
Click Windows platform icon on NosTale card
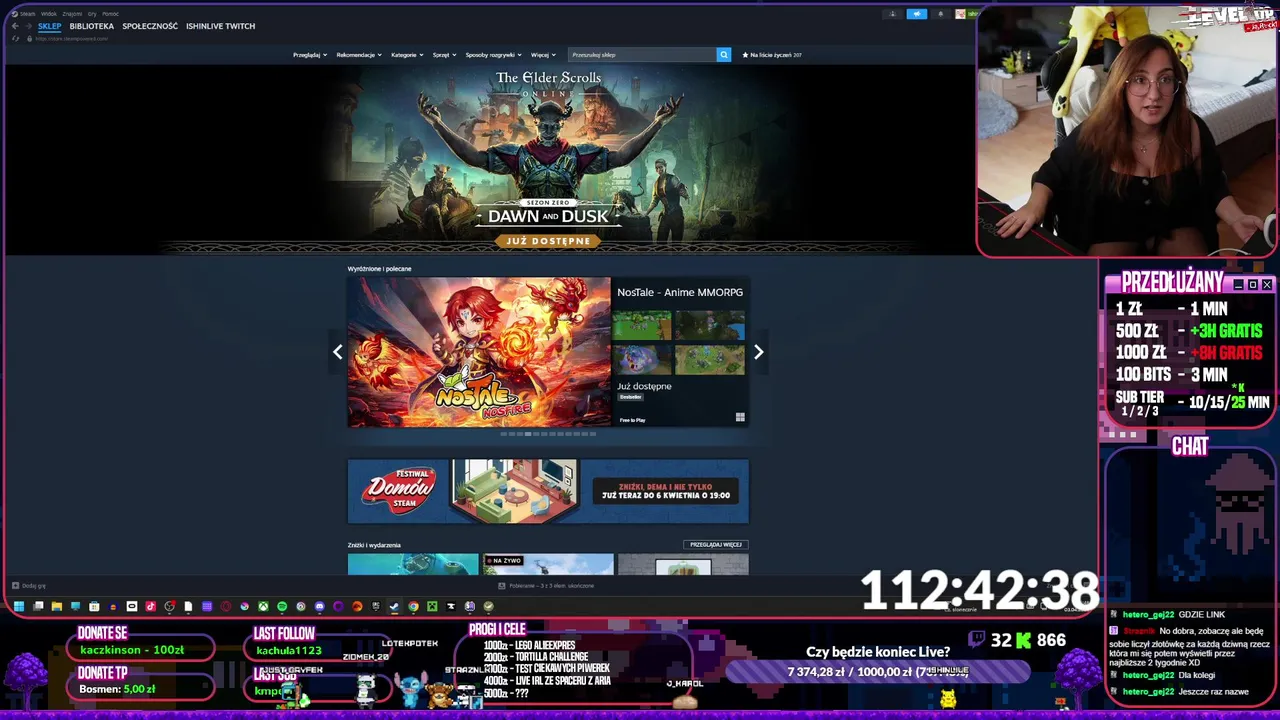tap(740, 418)
